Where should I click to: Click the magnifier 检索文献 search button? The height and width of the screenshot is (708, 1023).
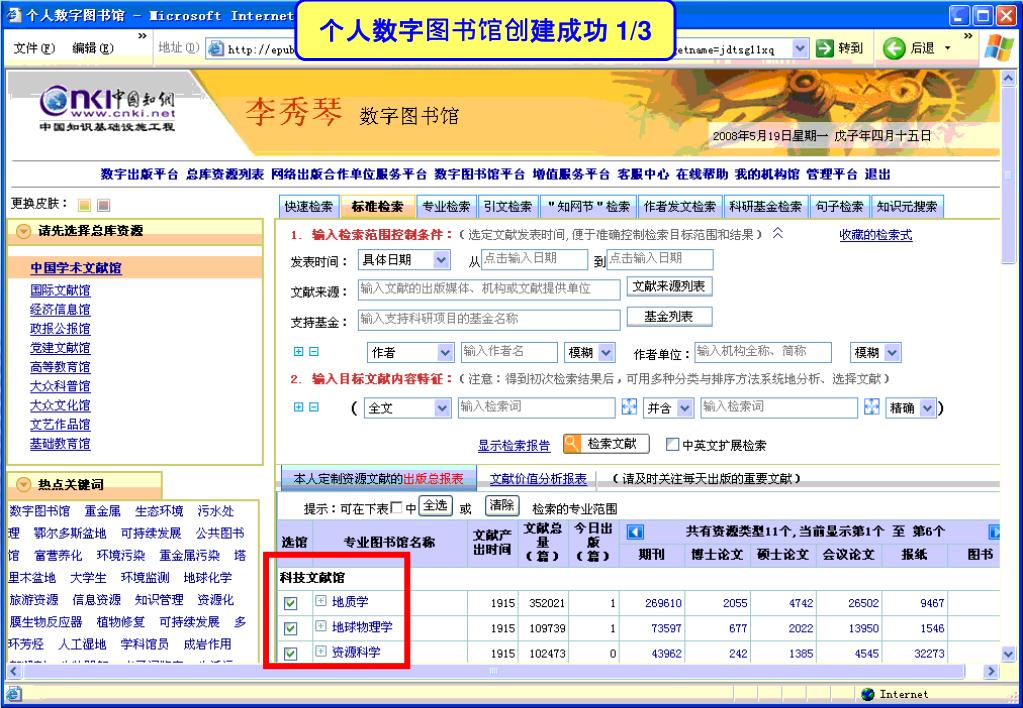(606, 444)
